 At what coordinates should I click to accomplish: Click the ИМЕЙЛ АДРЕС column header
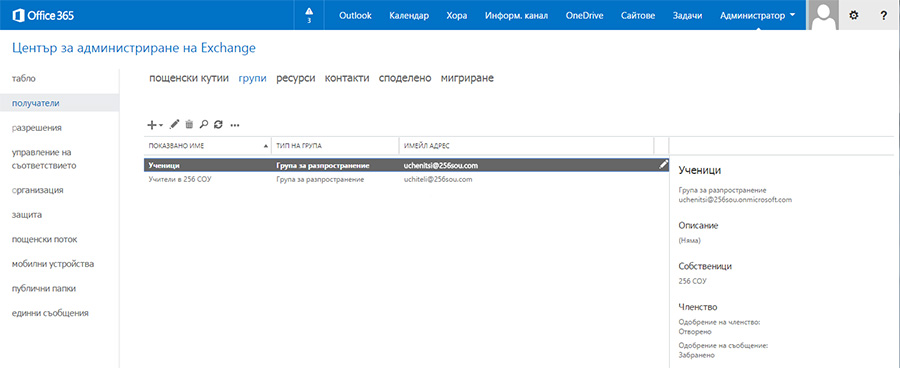point(526,146)
